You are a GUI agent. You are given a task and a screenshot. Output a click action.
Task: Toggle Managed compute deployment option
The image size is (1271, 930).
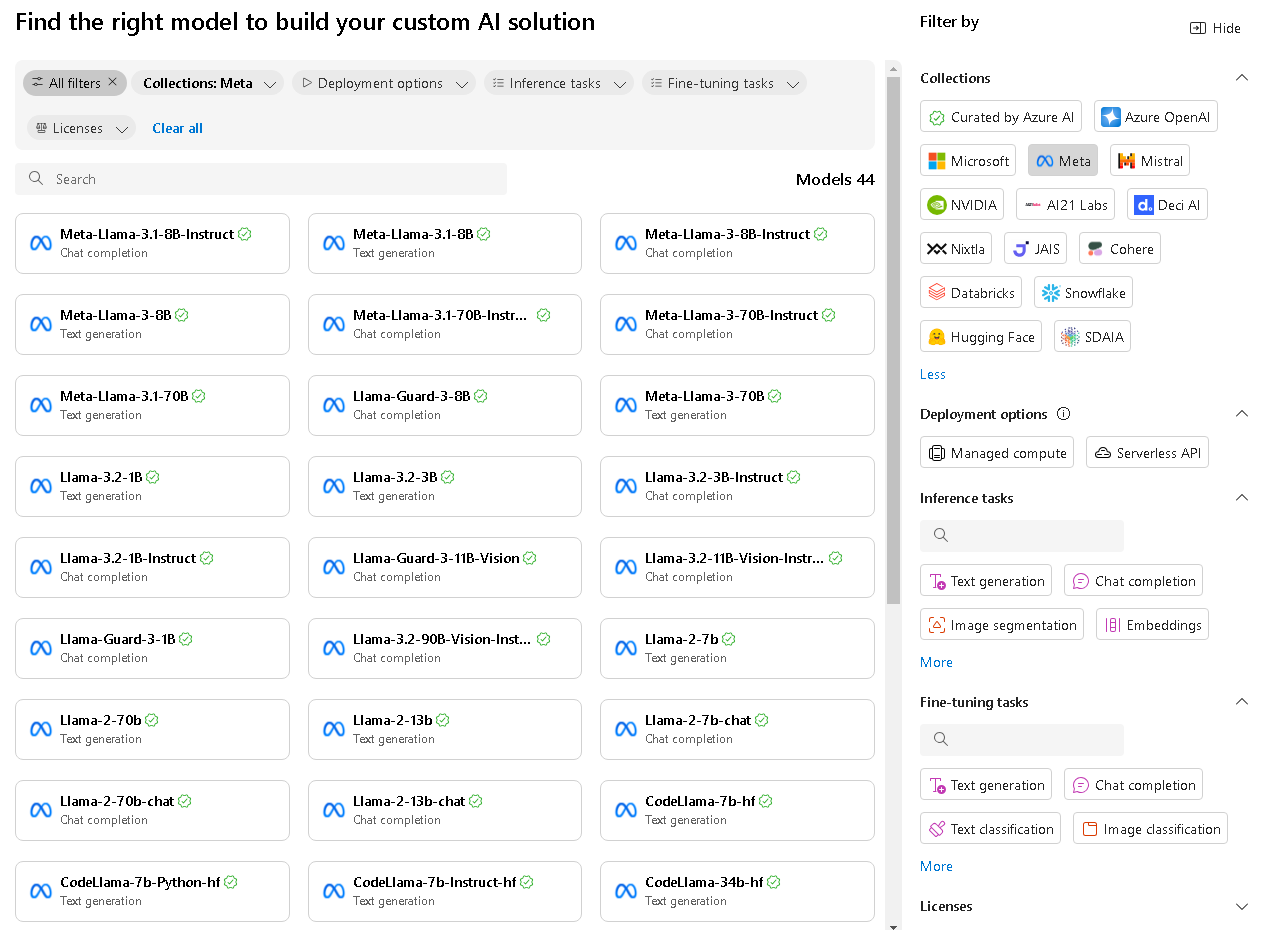996,453
